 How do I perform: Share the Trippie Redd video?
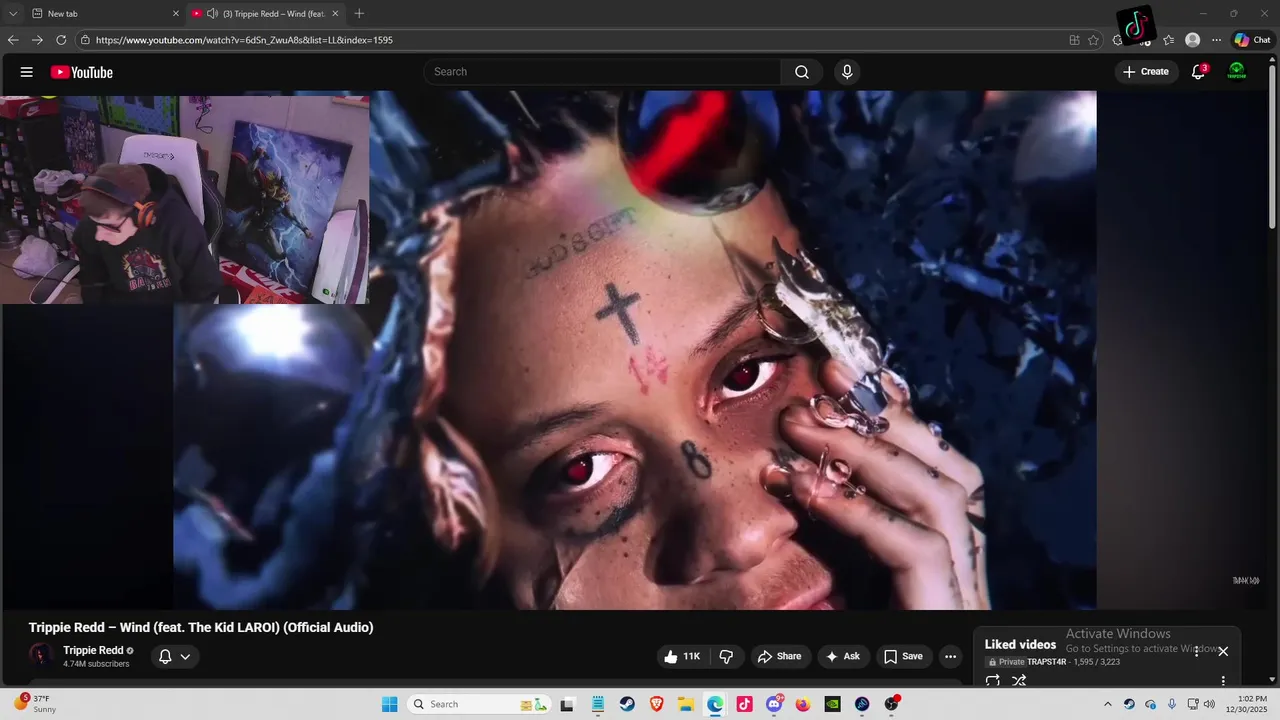(780, 657)
